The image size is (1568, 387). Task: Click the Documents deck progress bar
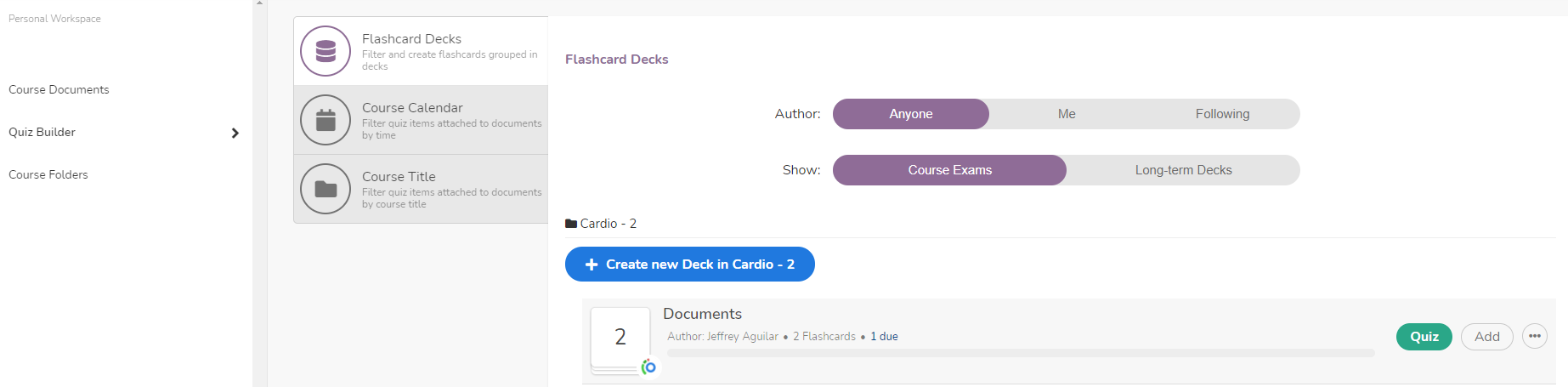pyautogui.click(x=1020, y=353)
